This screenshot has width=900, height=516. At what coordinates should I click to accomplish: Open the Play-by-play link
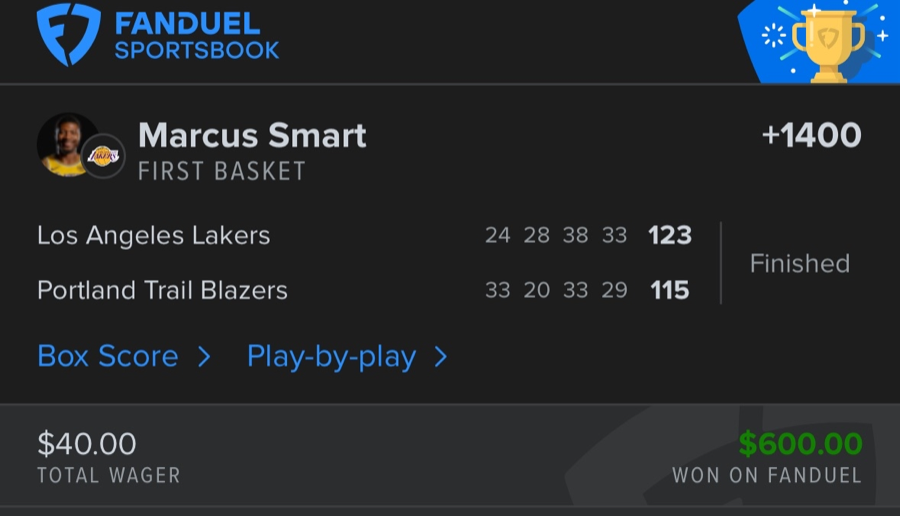[331, 356]
